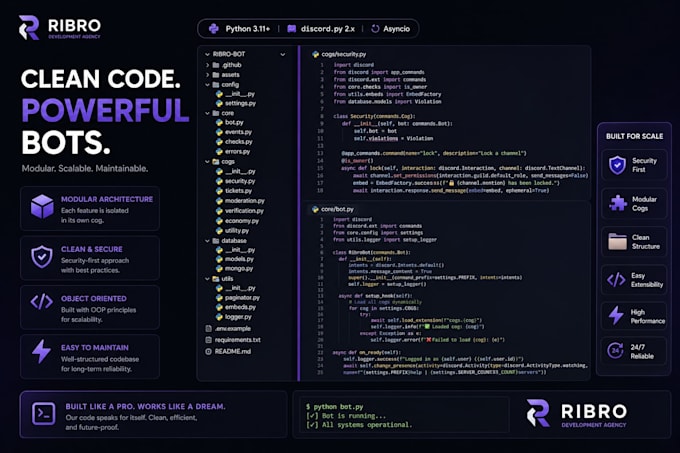Collapse the utils folder chevron
This screenshot has height=453, width=680.
[207, 279]
